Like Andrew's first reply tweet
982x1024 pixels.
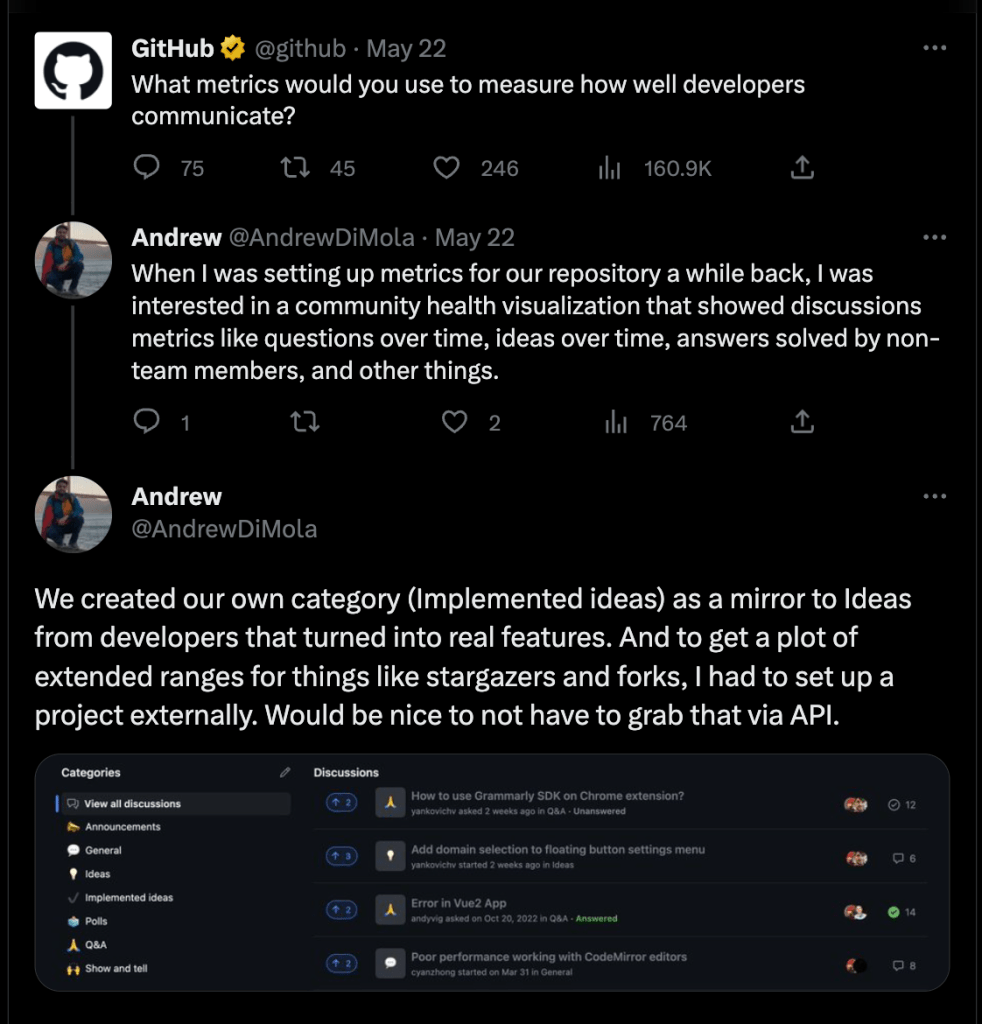click(x=455, y=423)
